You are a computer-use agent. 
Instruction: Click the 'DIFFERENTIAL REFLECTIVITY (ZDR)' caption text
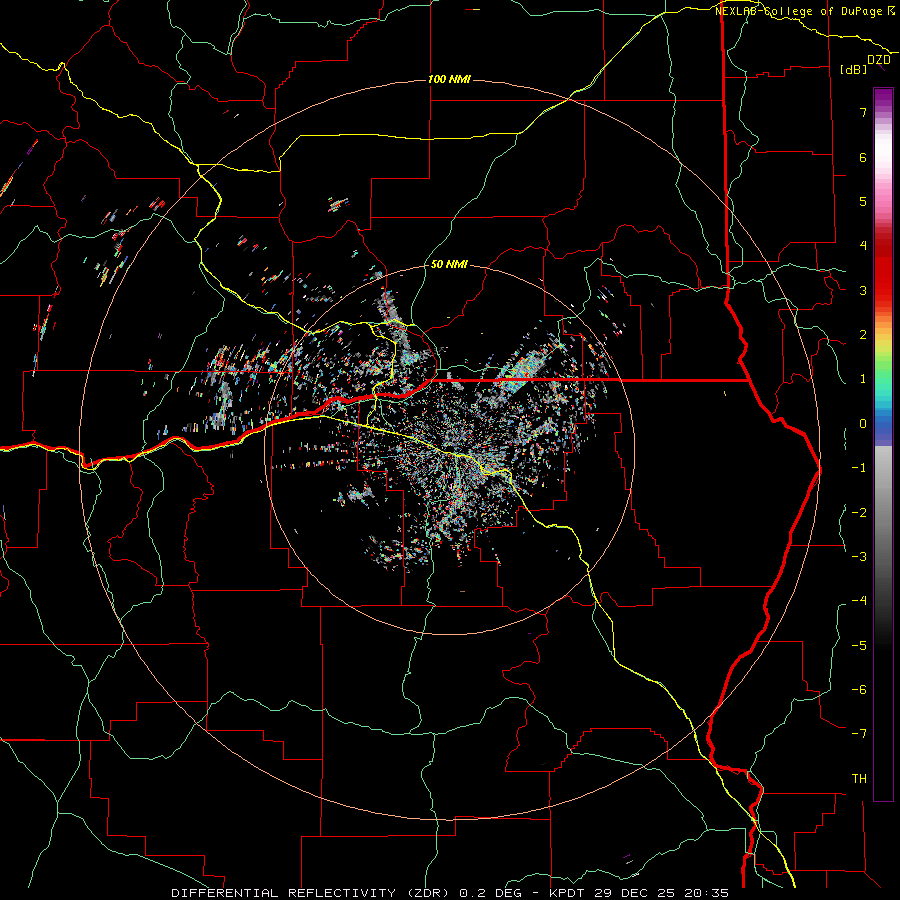[312, 893]
